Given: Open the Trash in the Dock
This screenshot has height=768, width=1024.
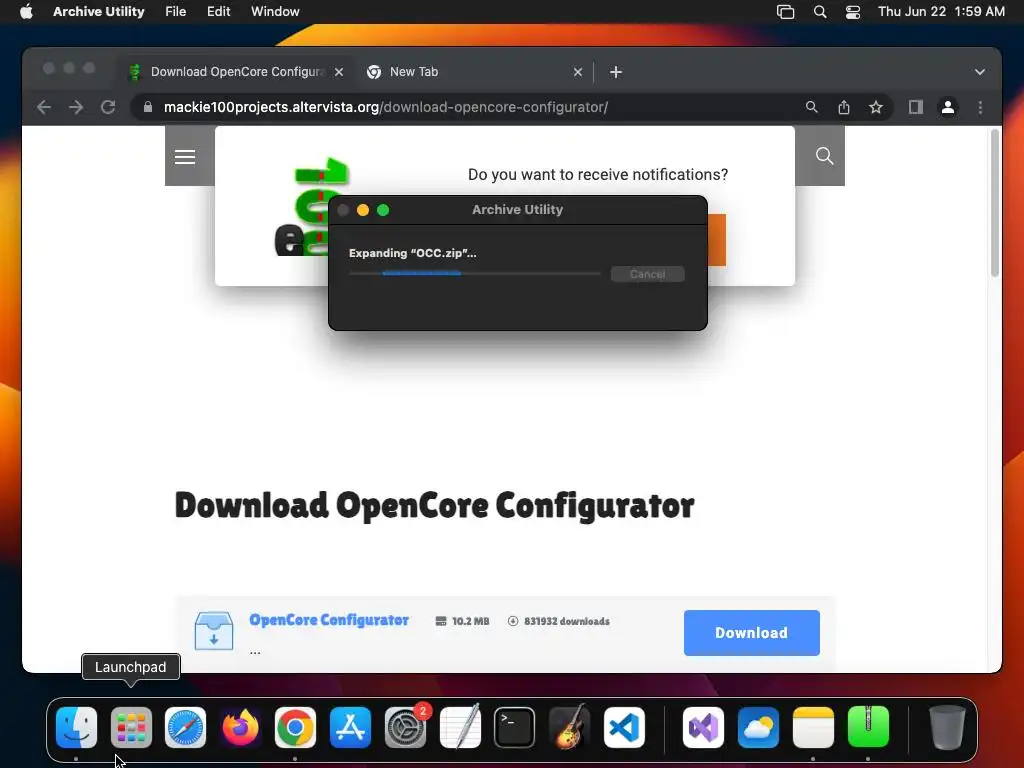Looking at the screenshot, I should (947, 727).
